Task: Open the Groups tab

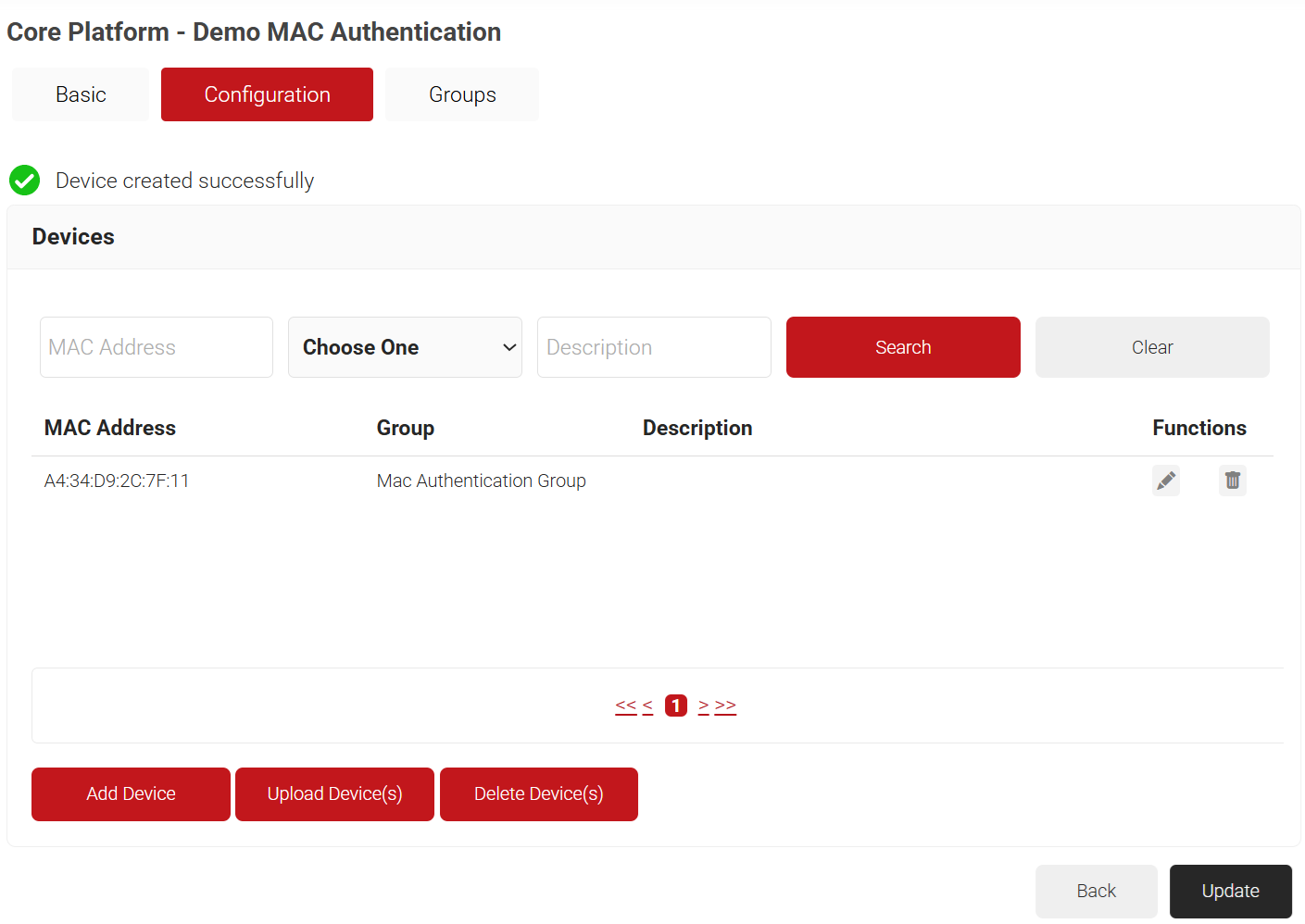Action: click(x=462, y=94)
